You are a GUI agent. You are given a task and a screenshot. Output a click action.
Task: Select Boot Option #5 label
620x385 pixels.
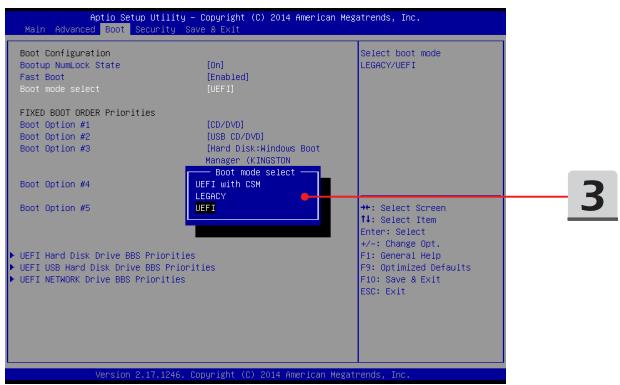pos(55,208)
